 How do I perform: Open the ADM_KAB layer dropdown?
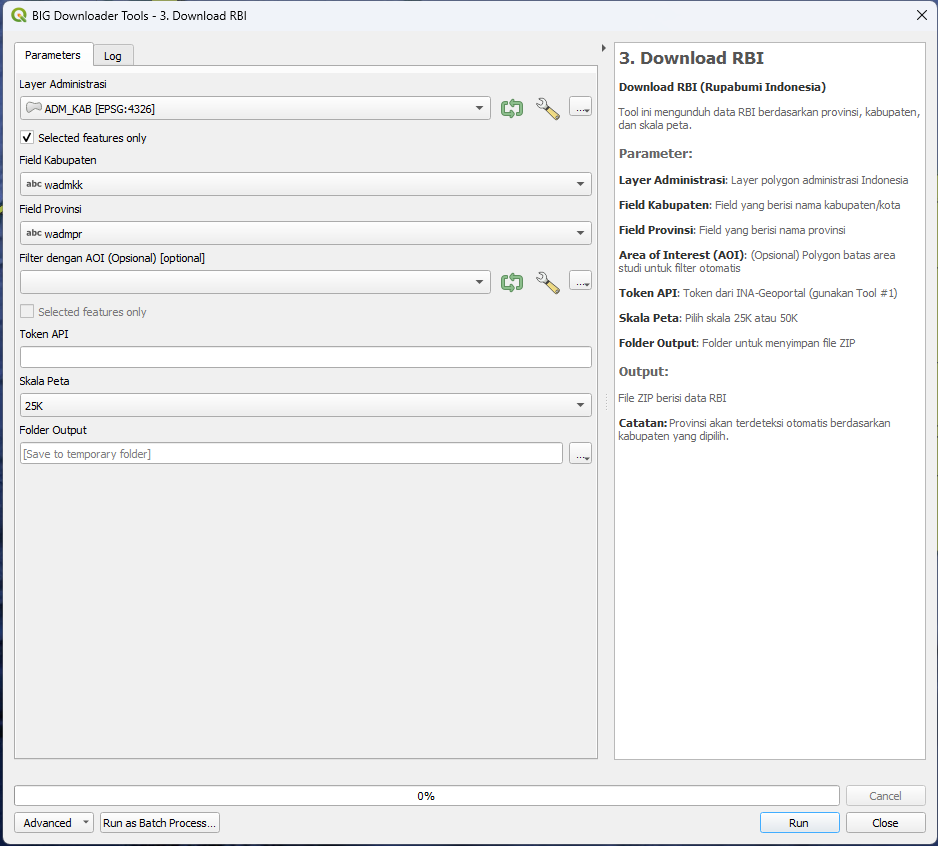477,107
